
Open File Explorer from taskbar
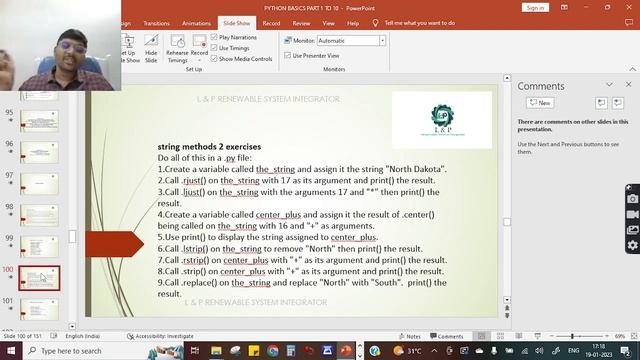point(216,351)
